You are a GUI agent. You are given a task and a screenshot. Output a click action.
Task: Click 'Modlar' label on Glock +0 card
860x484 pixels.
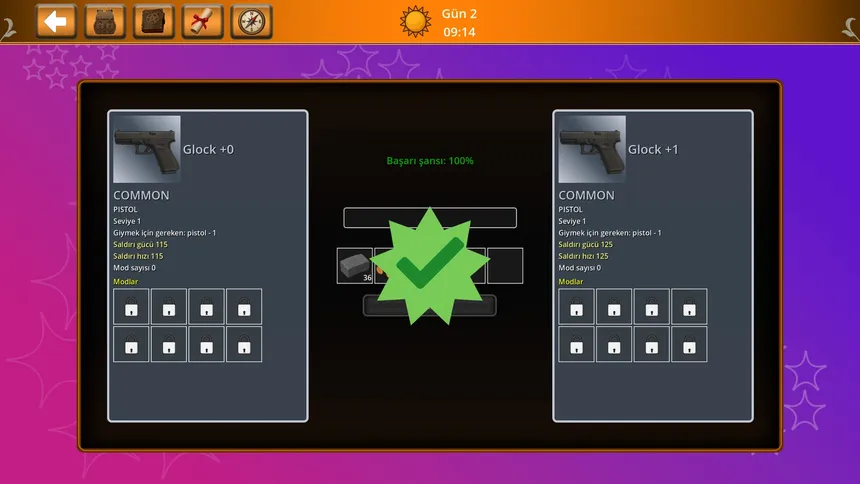tap(126, 282)
